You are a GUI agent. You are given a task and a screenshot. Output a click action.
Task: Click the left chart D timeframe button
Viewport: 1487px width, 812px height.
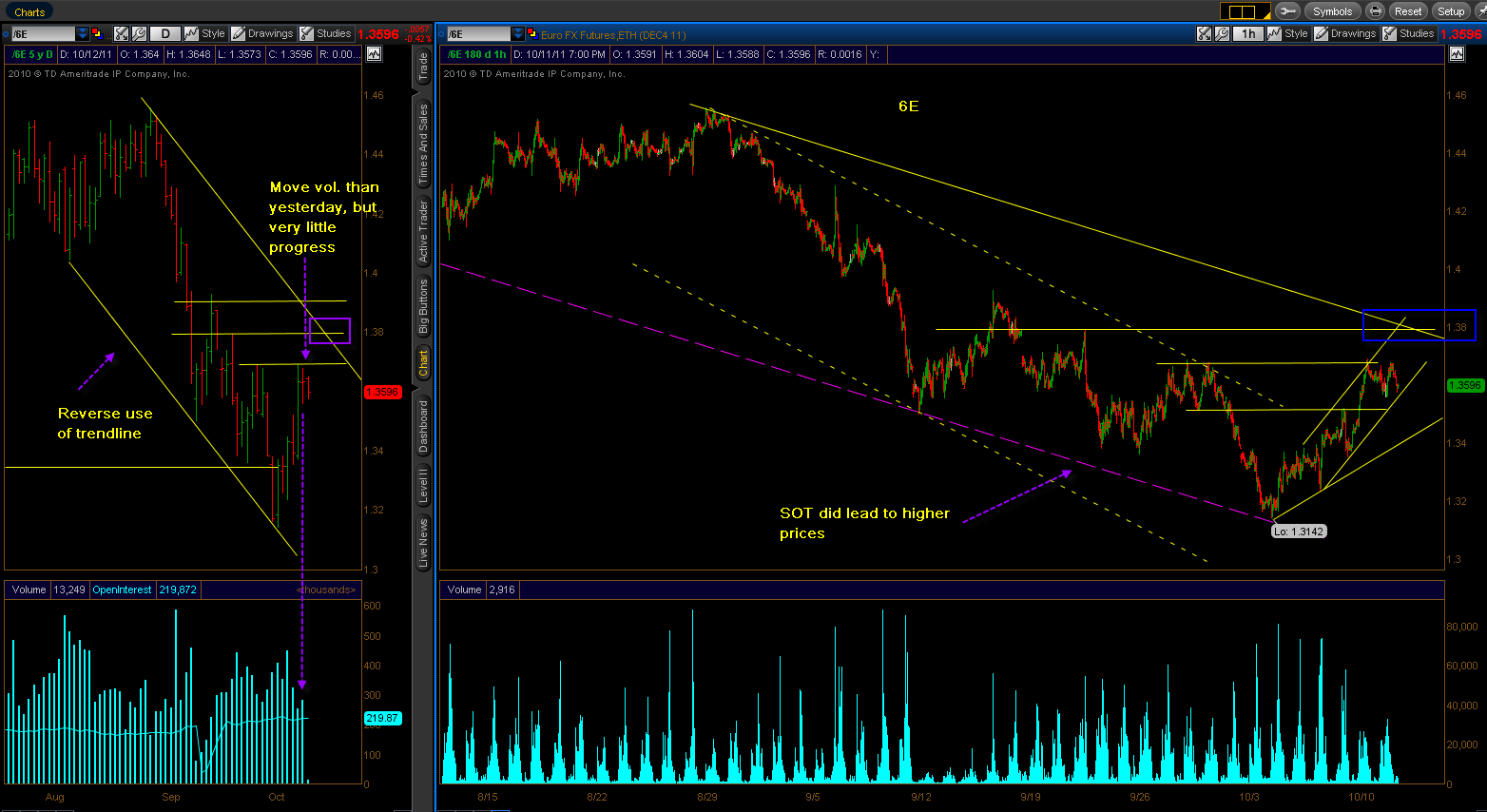pyautogui.click(x=164, y=33)
